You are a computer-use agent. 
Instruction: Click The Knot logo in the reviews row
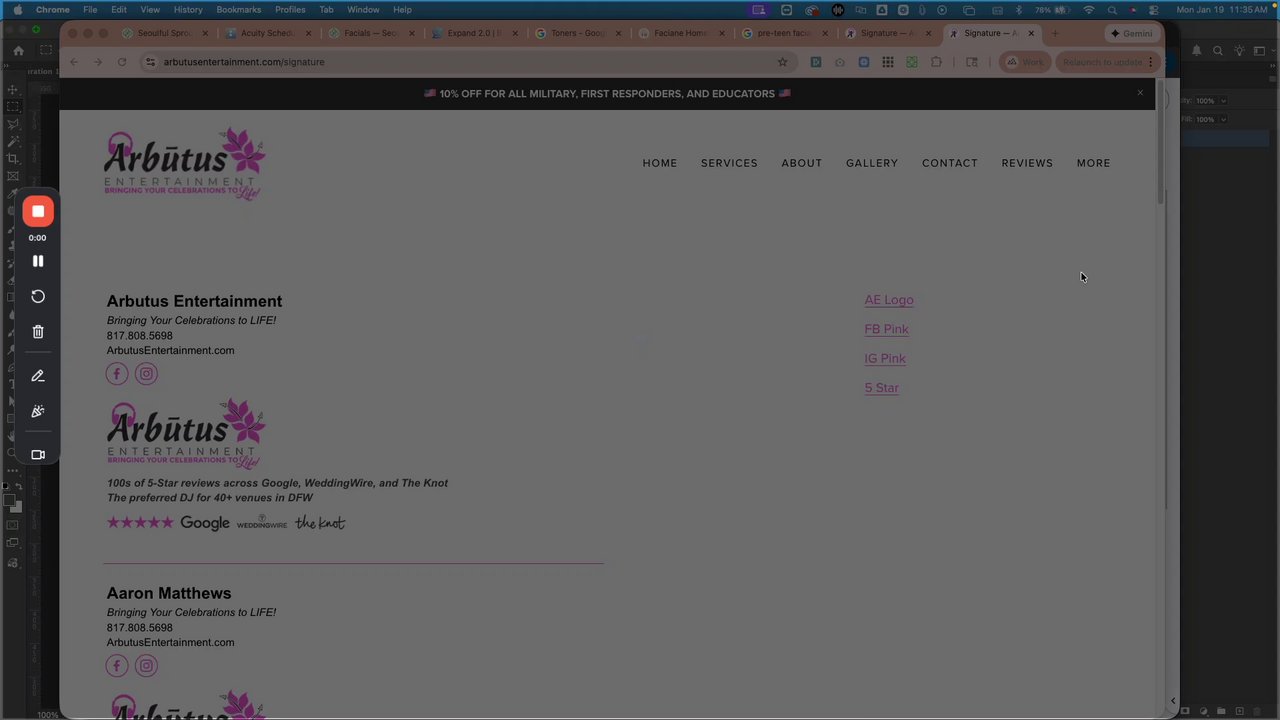click(x=320, y=523)
